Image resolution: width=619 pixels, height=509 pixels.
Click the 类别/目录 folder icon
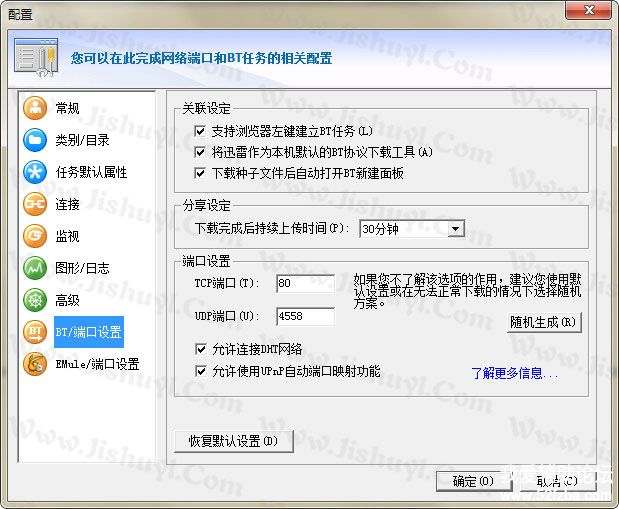click(35, 140)
